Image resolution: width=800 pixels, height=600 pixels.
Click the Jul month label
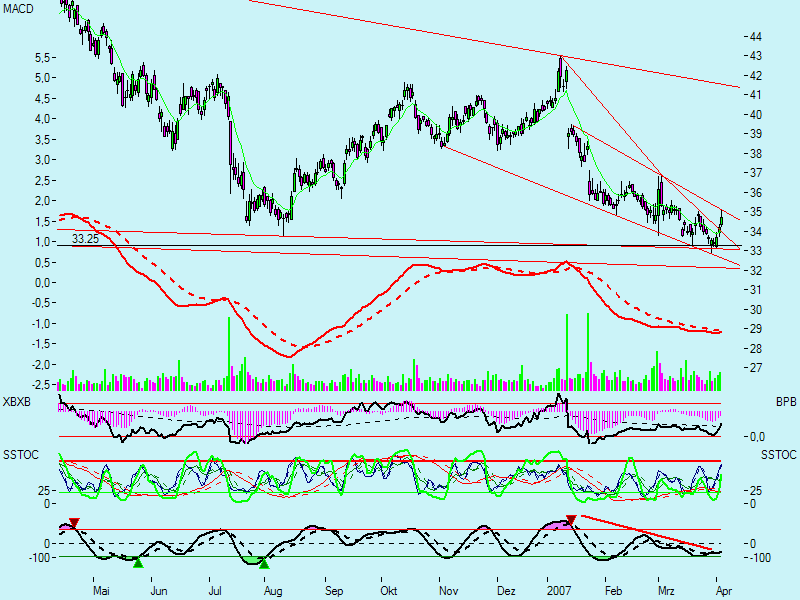tap(215, 591)
